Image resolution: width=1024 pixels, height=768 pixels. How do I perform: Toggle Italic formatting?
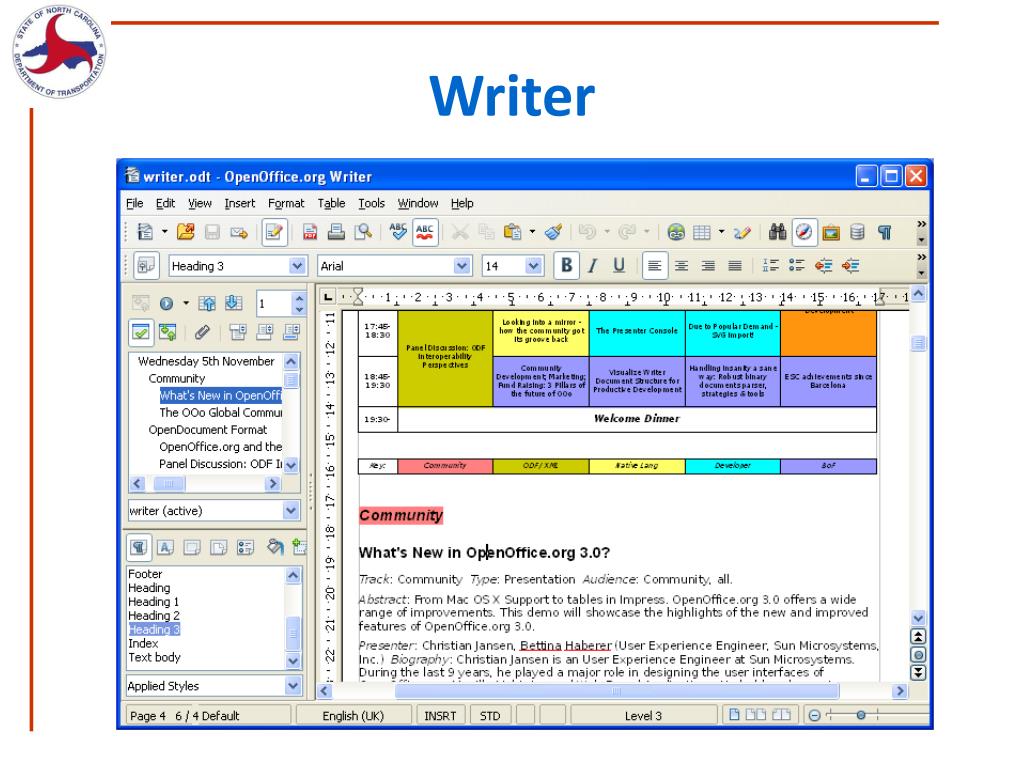(x=592, y=266)
